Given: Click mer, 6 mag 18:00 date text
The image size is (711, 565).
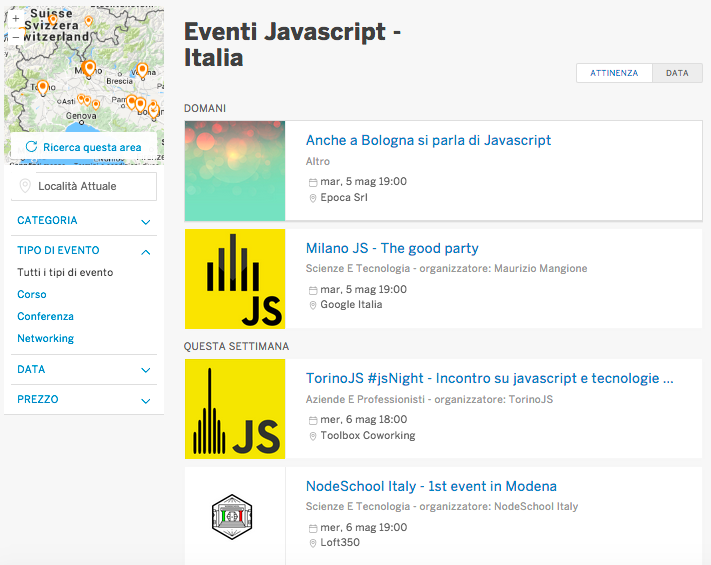Looking at the screenshot, I should 364,419.
